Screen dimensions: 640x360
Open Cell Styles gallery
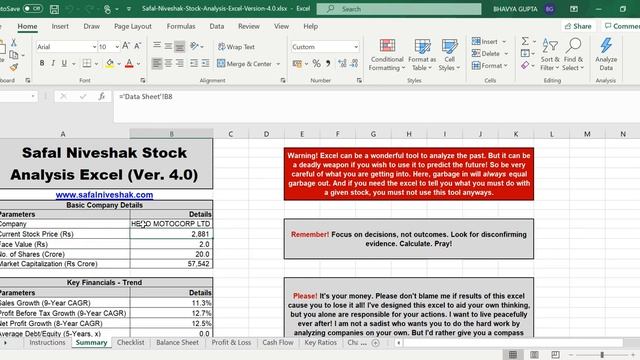tap(449, 55)
